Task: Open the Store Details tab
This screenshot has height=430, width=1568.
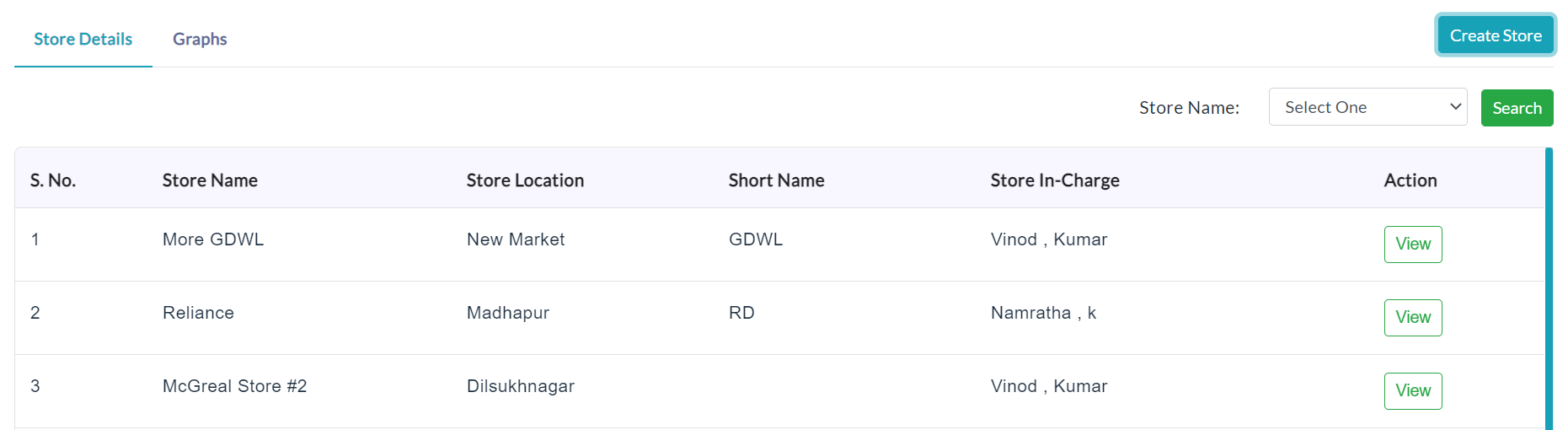Action: click(83, 39)
